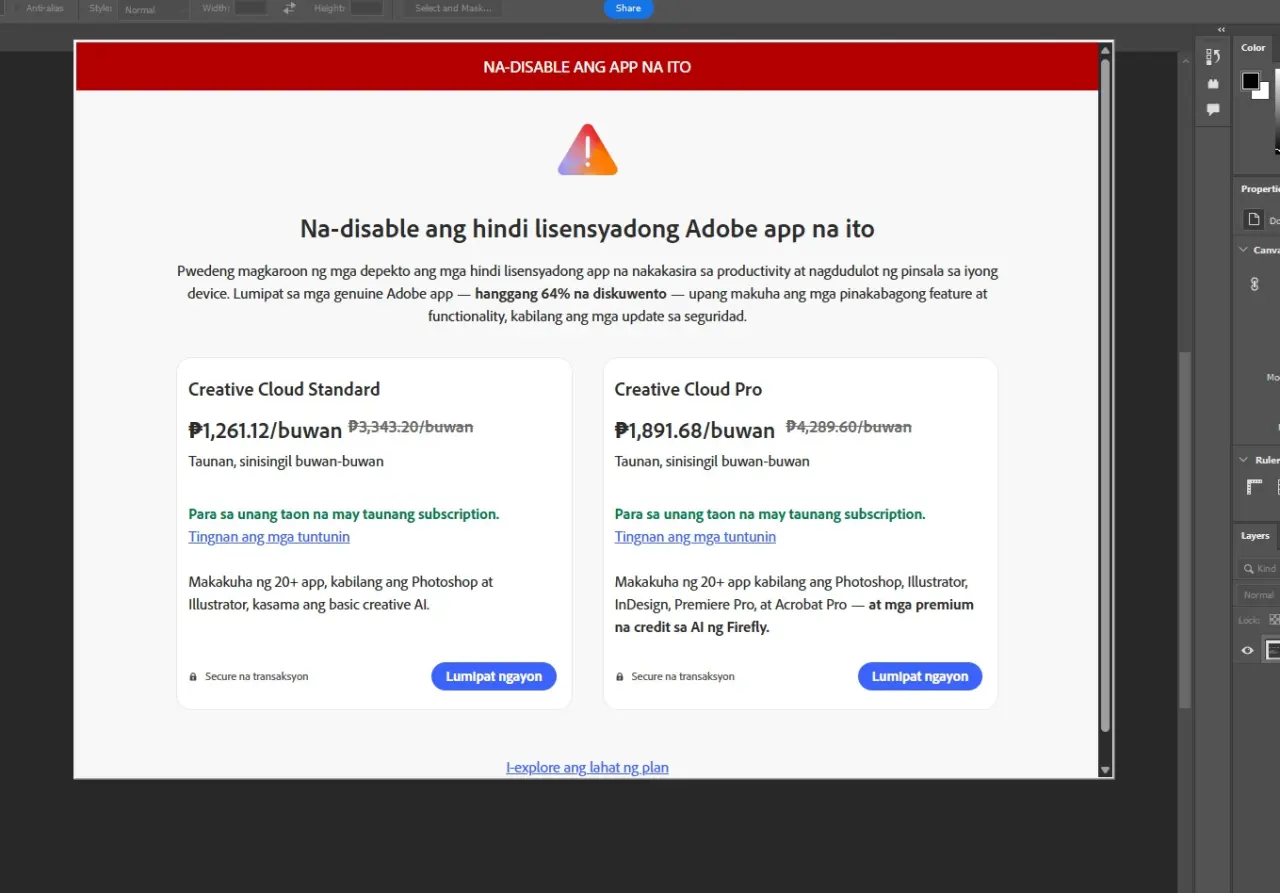Click the ruler corner icon under Rulers

[1254, 487]
